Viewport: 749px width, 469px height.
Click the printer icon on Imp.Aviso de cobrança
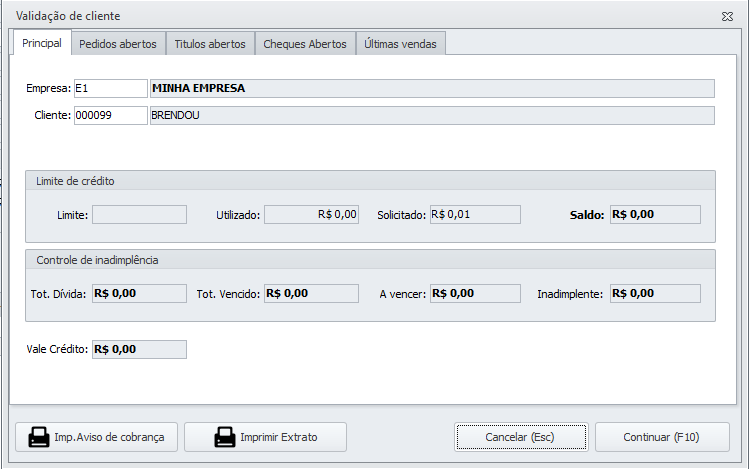pos(38,437)
